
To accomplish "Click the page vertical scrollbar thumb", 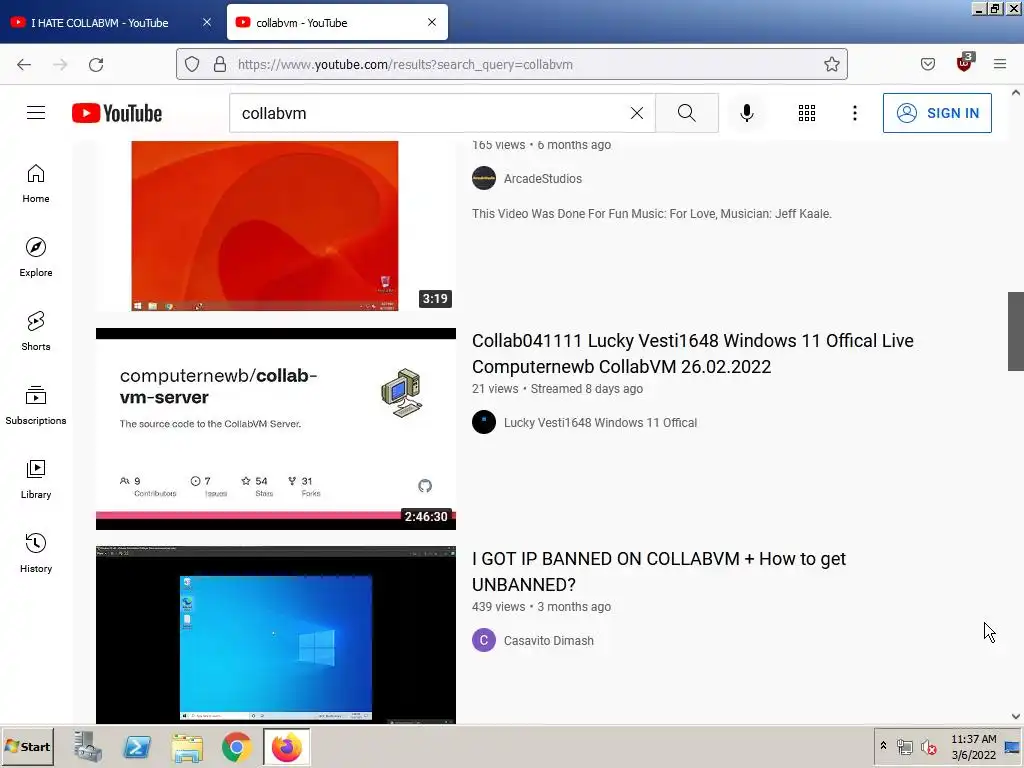I will (x=1016, y=331).
